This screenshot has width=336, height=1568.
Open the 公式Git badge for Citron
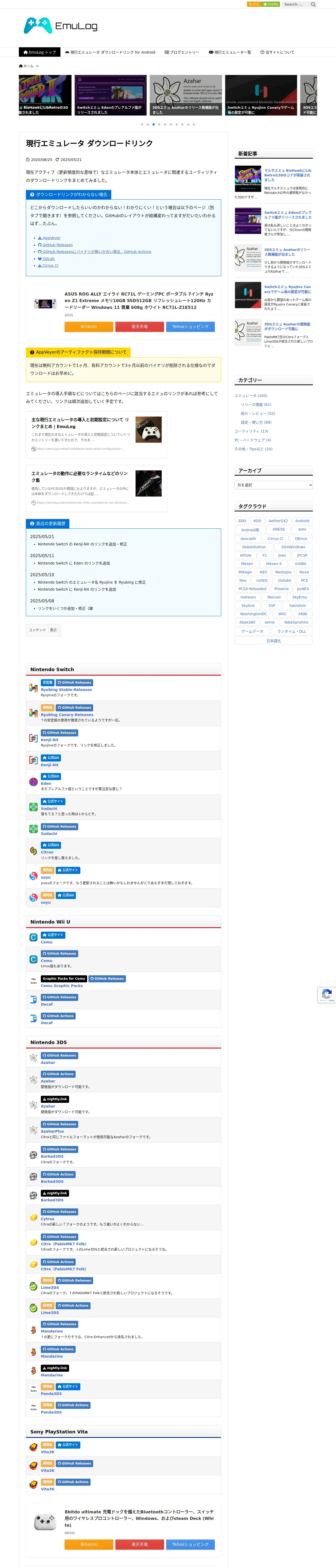point(51,845)
